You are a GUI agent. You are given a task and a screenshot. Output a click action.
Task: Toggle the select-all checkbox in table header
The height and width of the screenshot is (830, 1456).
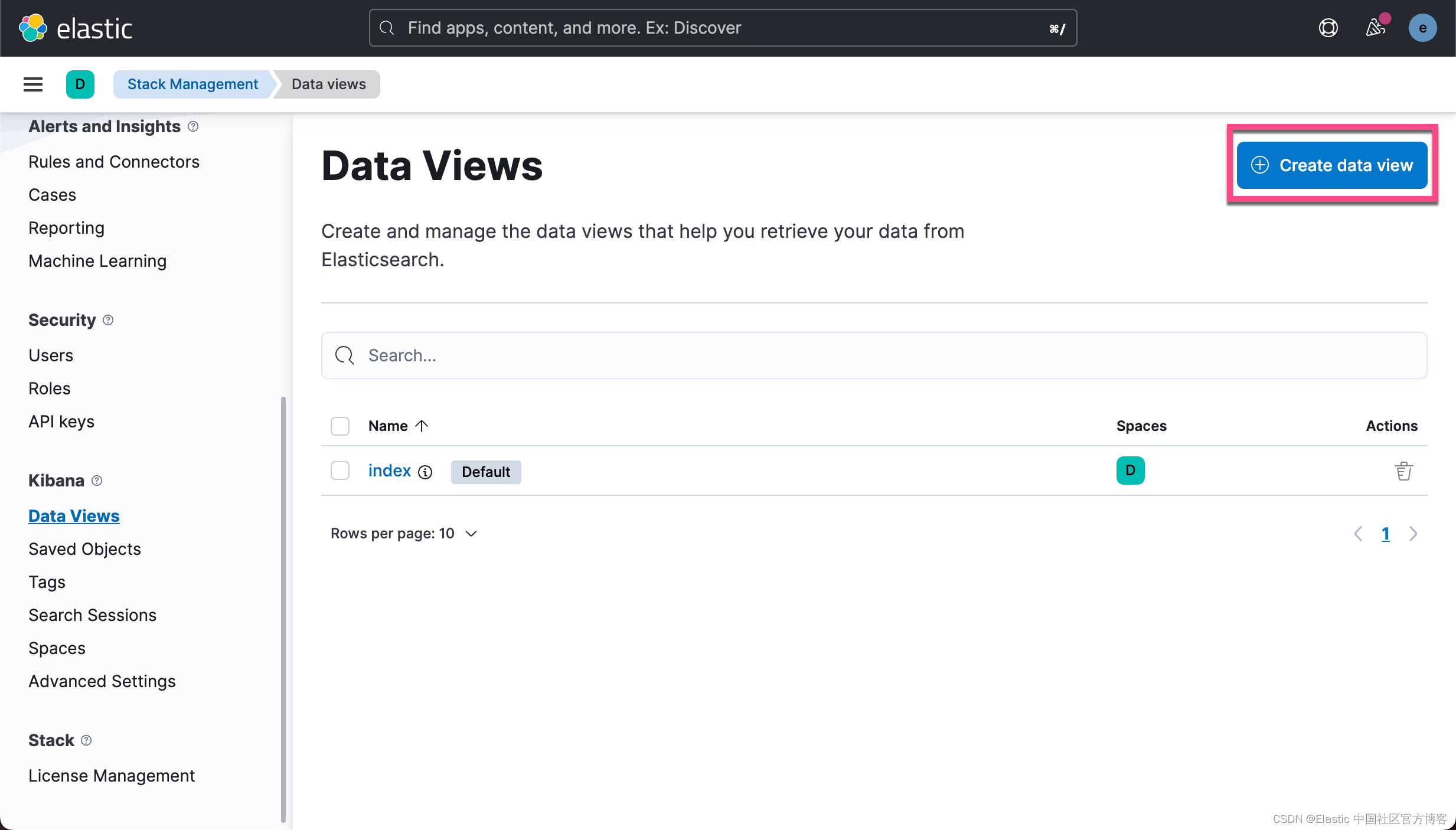point(340,426)
